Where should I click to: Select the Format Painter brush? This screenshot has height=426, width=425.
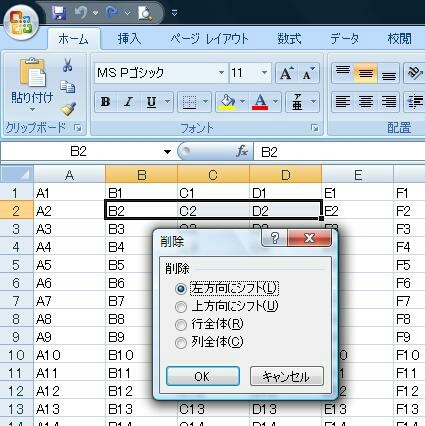coord(68,108)
